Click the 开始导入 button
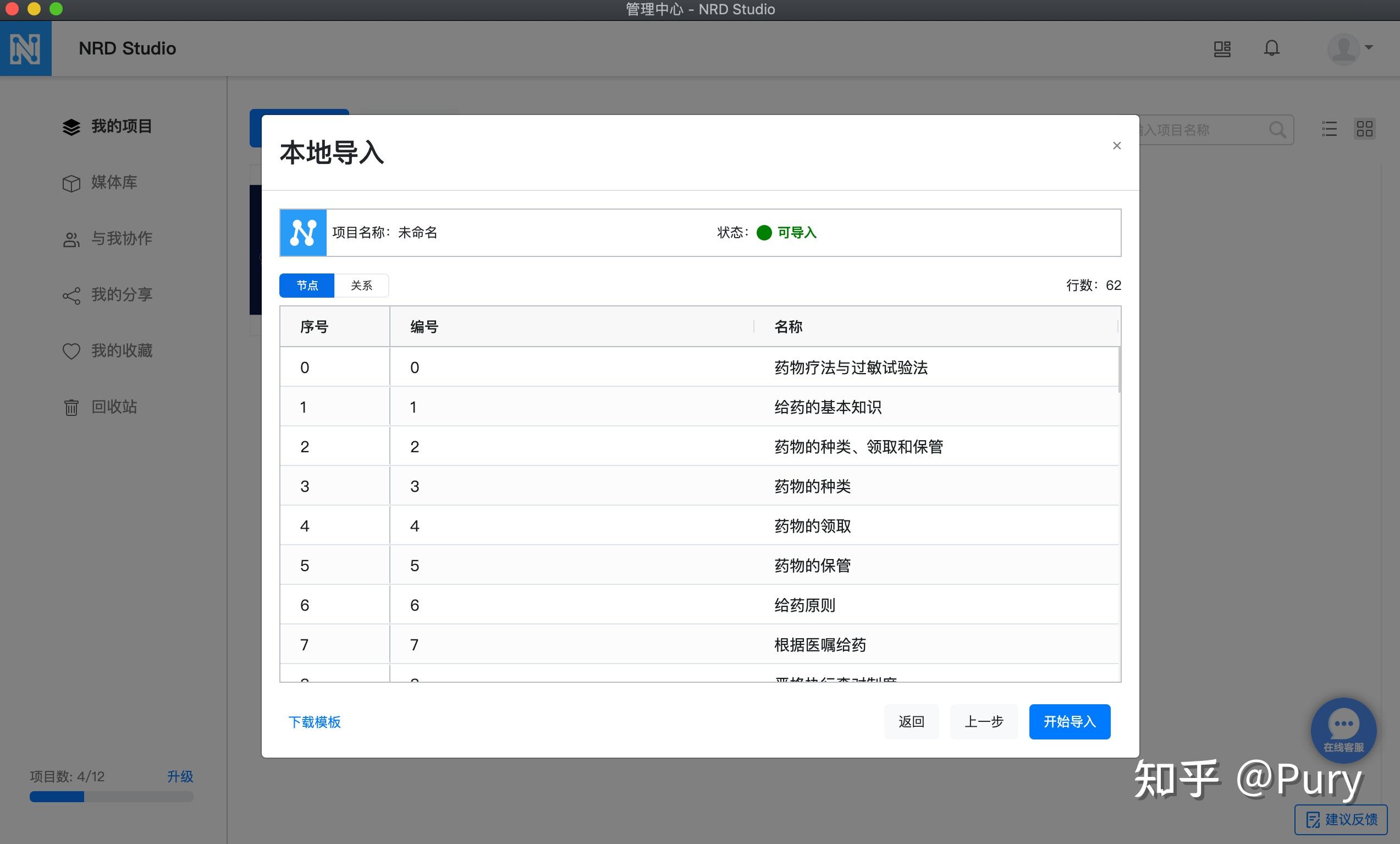Screen dimensions: 1400x844 tap(1069, 722)
